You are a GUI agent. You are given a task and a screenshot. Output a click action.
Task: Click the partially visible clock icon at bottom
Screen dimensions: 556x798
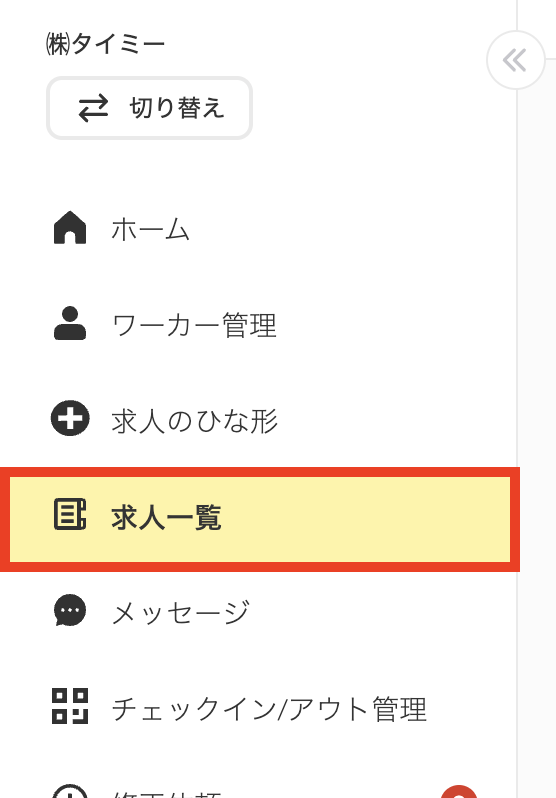[x=70, y=791]
